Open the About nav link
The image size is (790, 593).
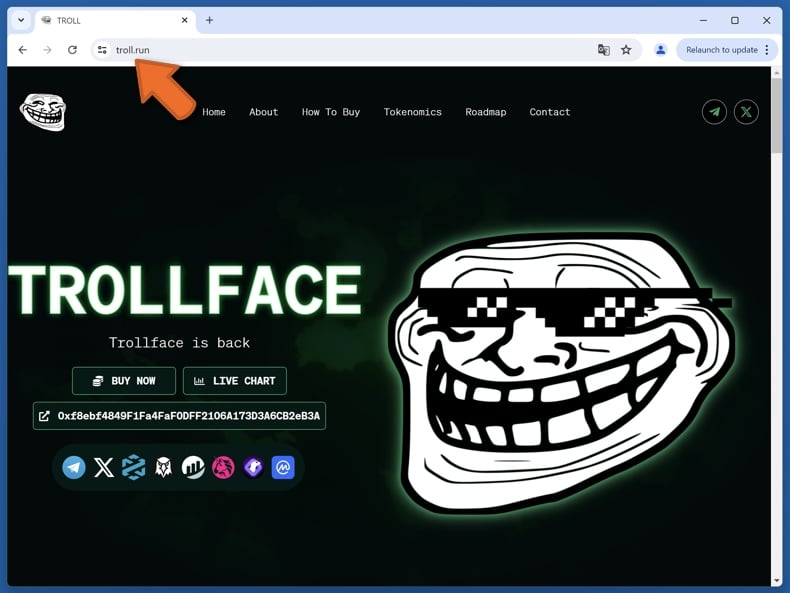coord(264,112)
